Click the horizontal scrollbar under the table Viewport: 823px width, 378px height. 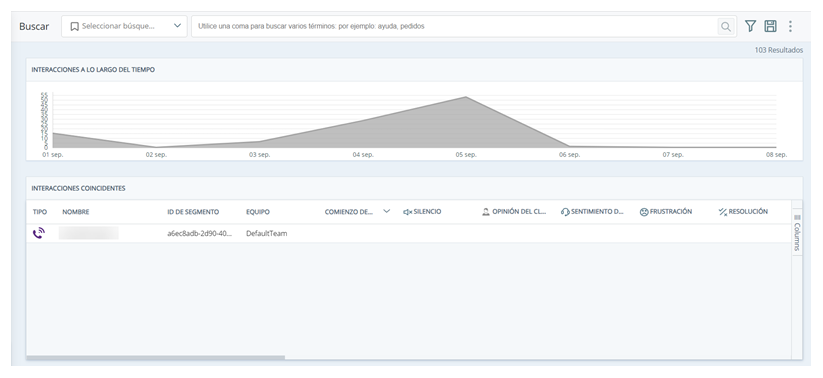(x=155, y=358)
